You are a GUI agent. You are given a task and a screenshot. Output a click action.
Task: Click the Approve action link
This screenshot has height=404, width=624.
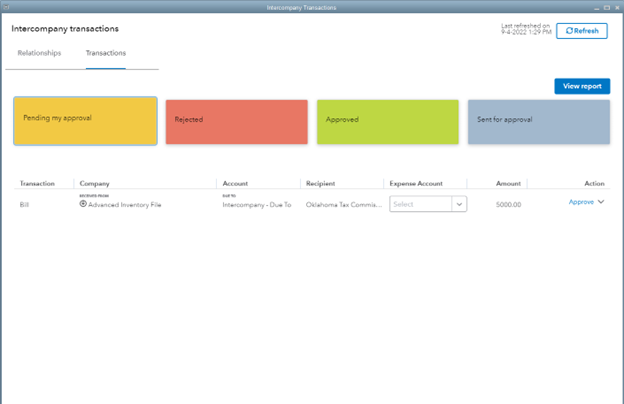[x=581, y=202]
